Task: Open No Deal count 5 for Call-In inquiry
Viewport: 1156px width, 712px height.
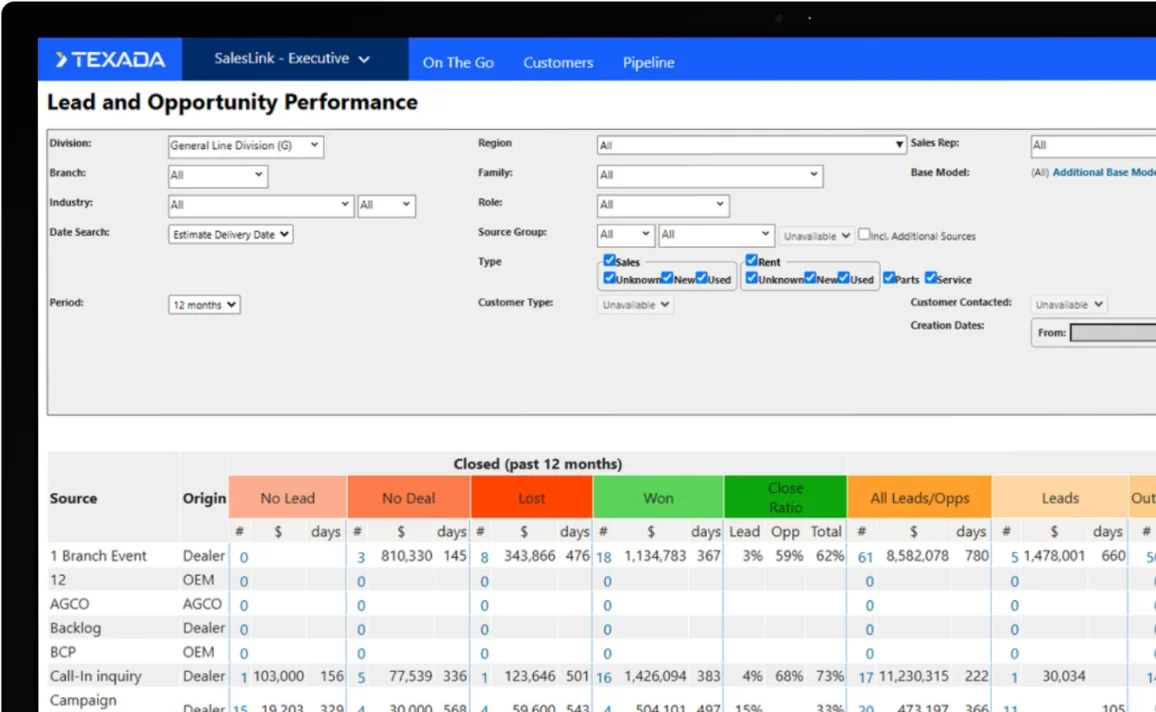Action: click(361, 677)
